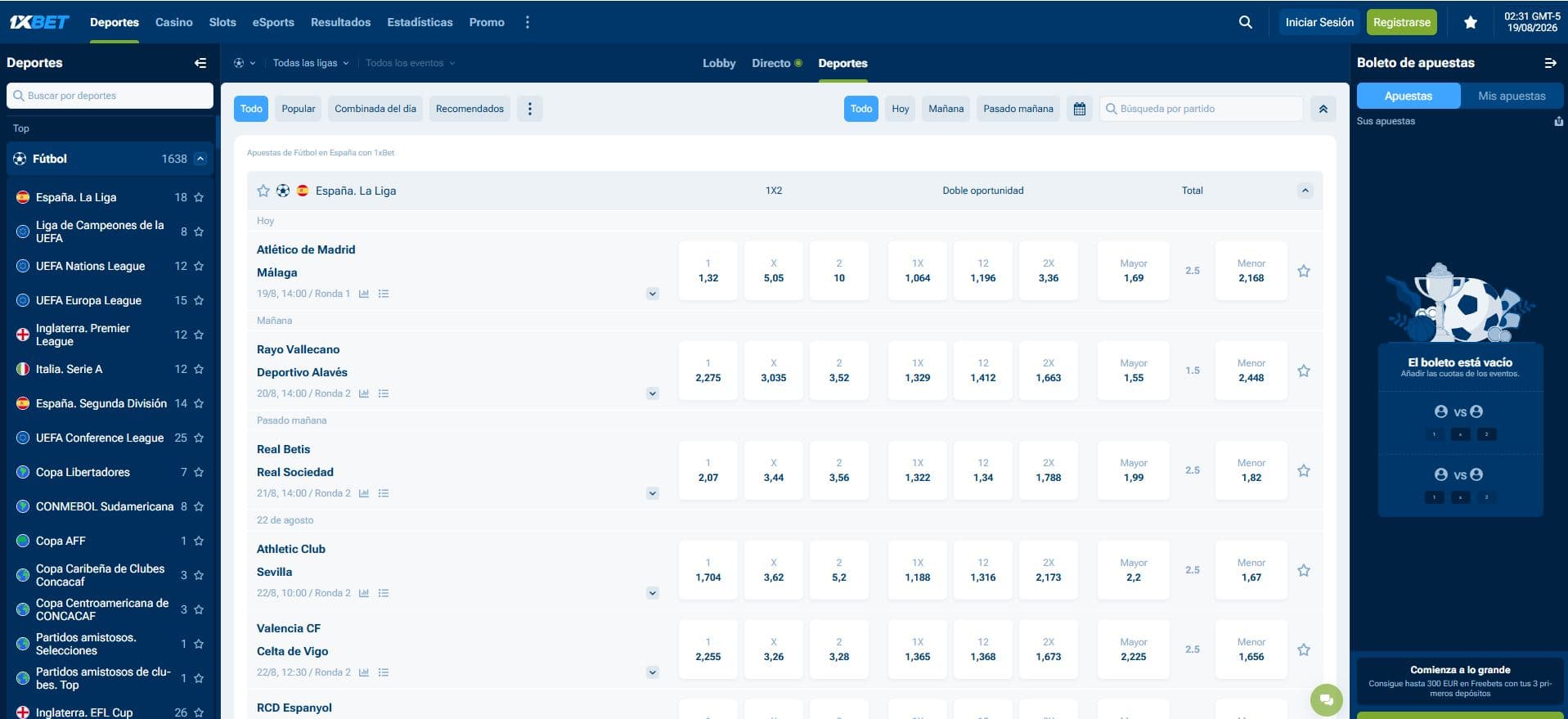This screenshot has width=1568, height=719.
Task: Star UEFA Europa League in sidebar
Action: 199,300
